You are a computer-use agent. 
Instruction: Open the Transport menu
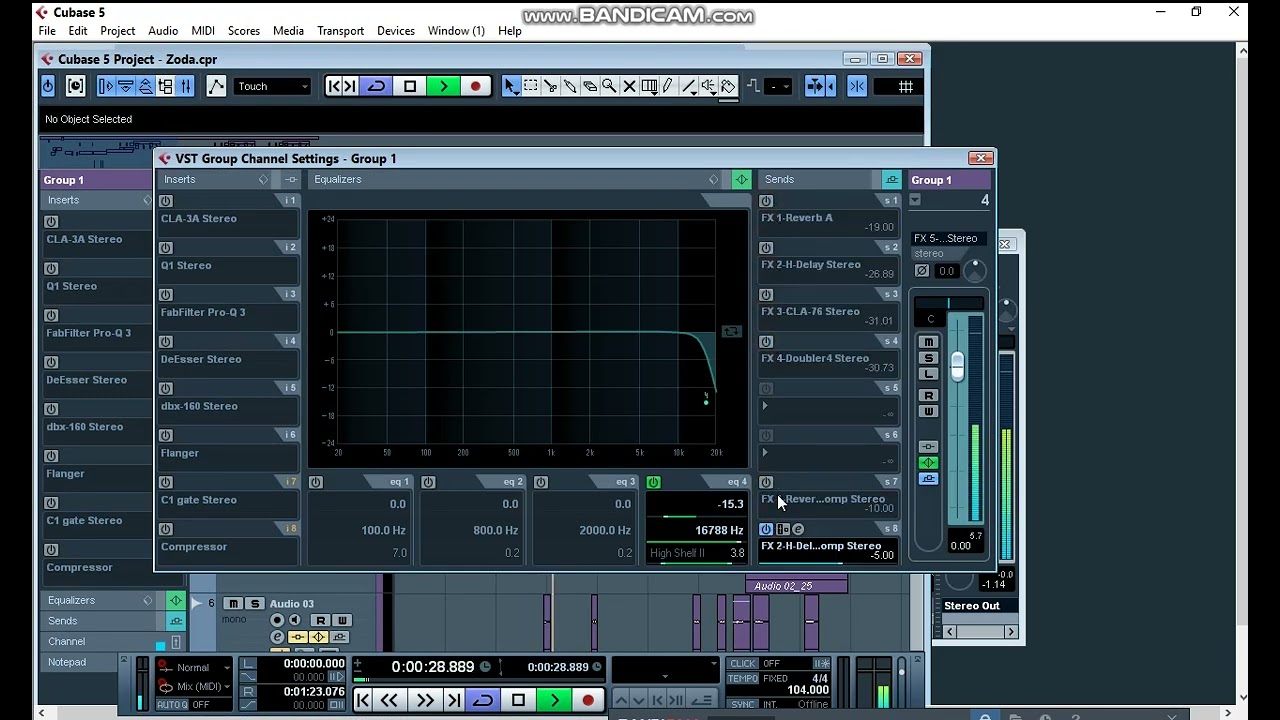click(x=340, y=31)
